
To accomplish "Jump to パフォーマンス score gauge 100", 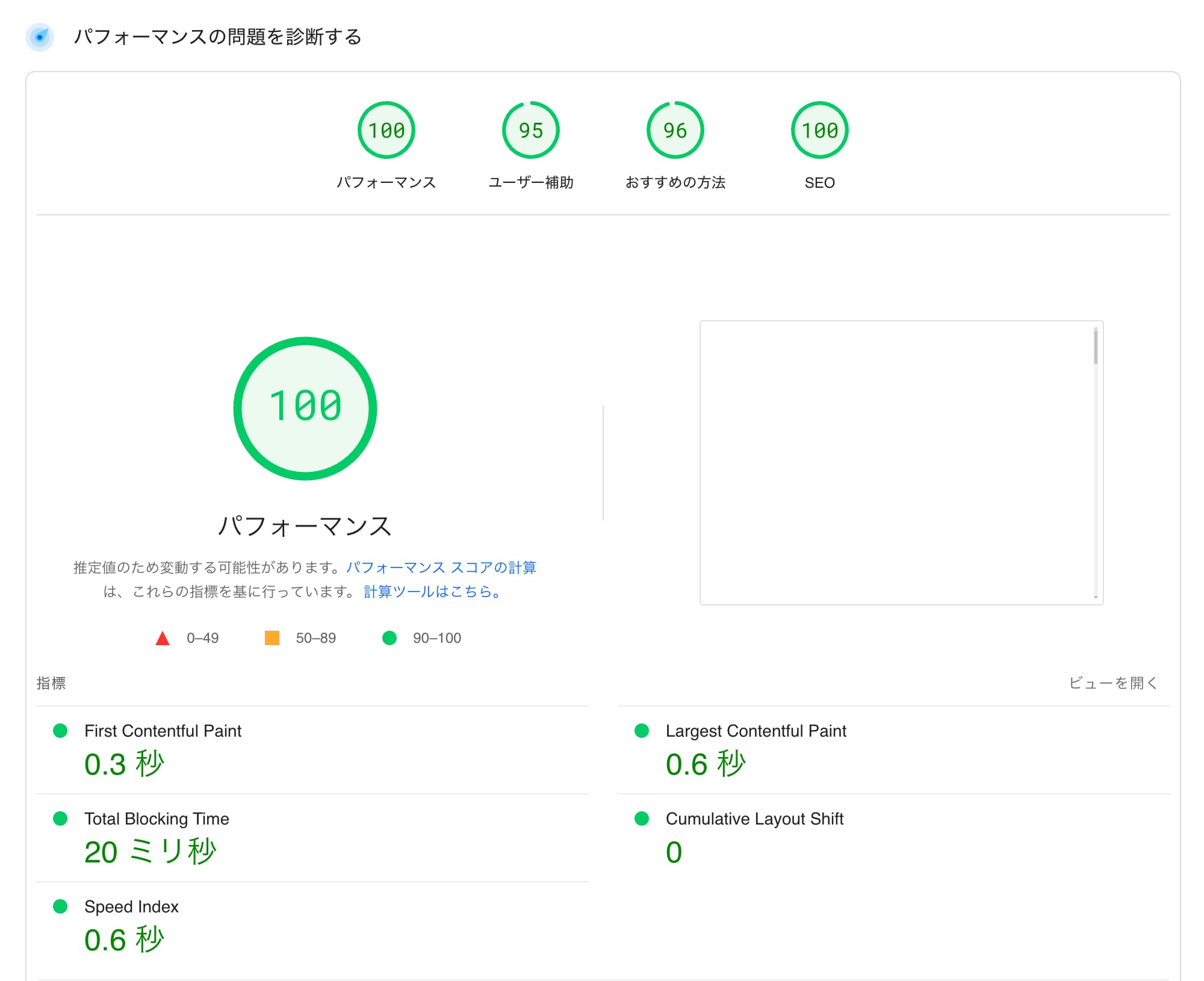I will [x=386, y=130].
